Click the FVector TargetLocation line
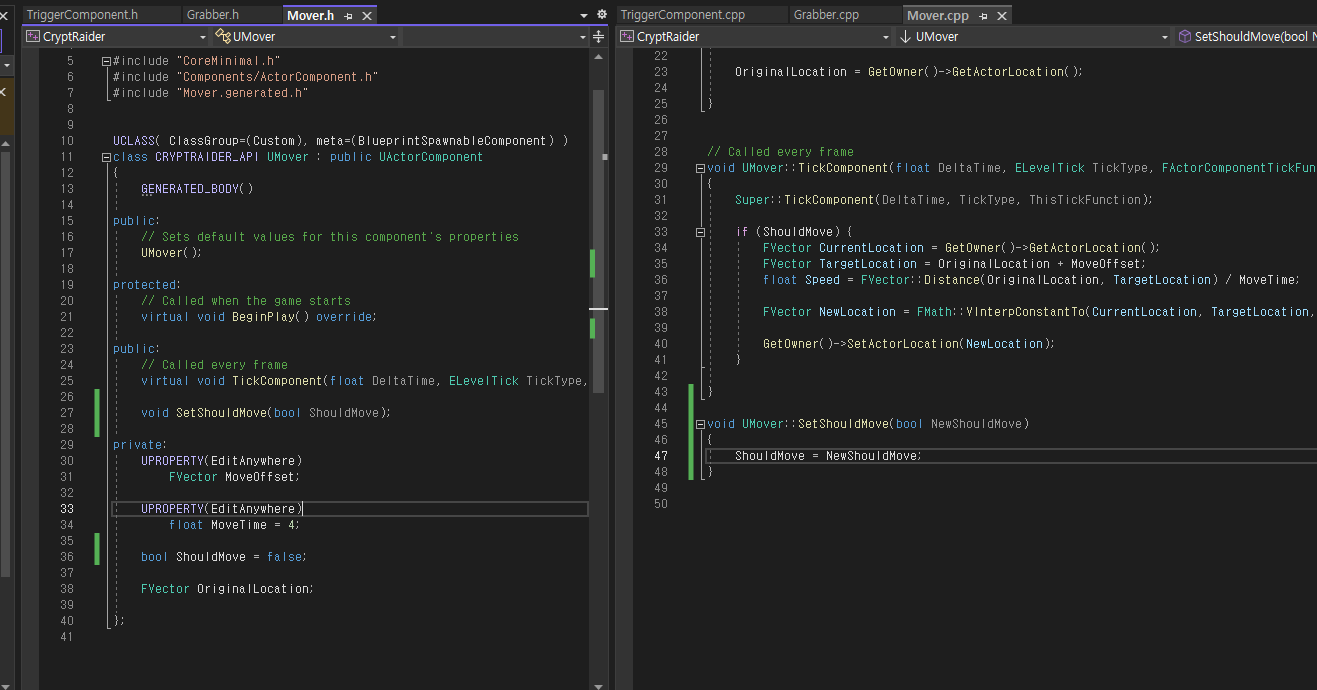This screenshot has height=690, width=1317. point(954,264)
